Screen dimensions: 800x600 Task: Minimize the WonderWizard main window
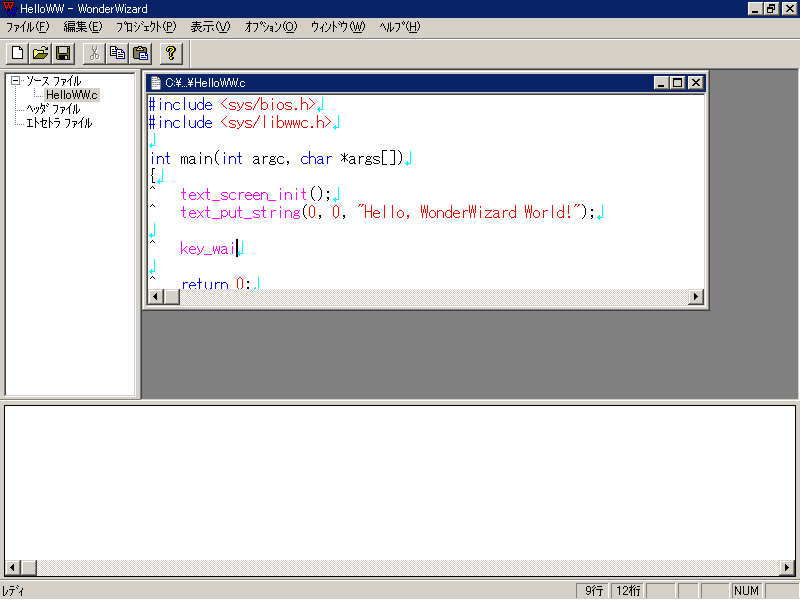pos(755,9)
